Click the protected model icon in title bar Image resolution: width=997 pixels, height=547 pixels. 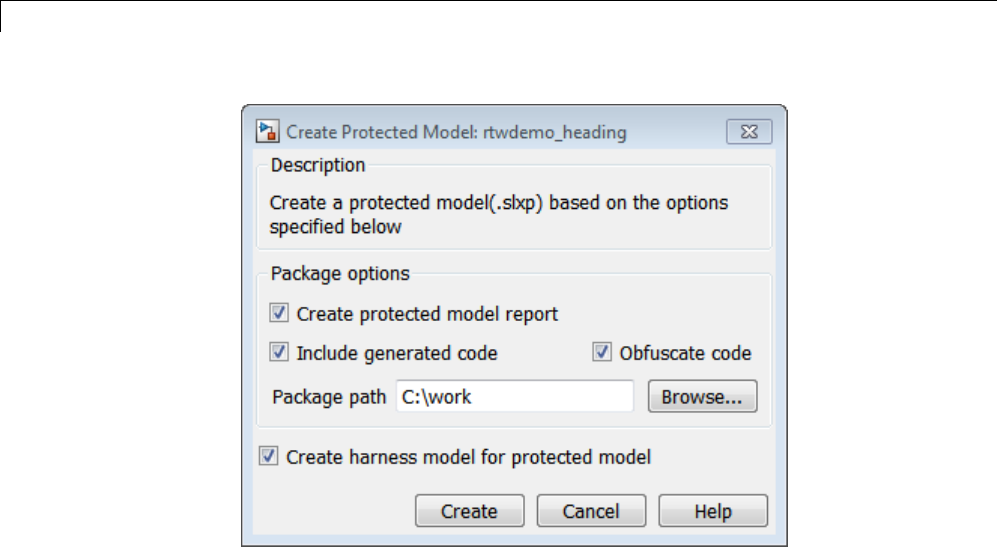click(267, 132)
